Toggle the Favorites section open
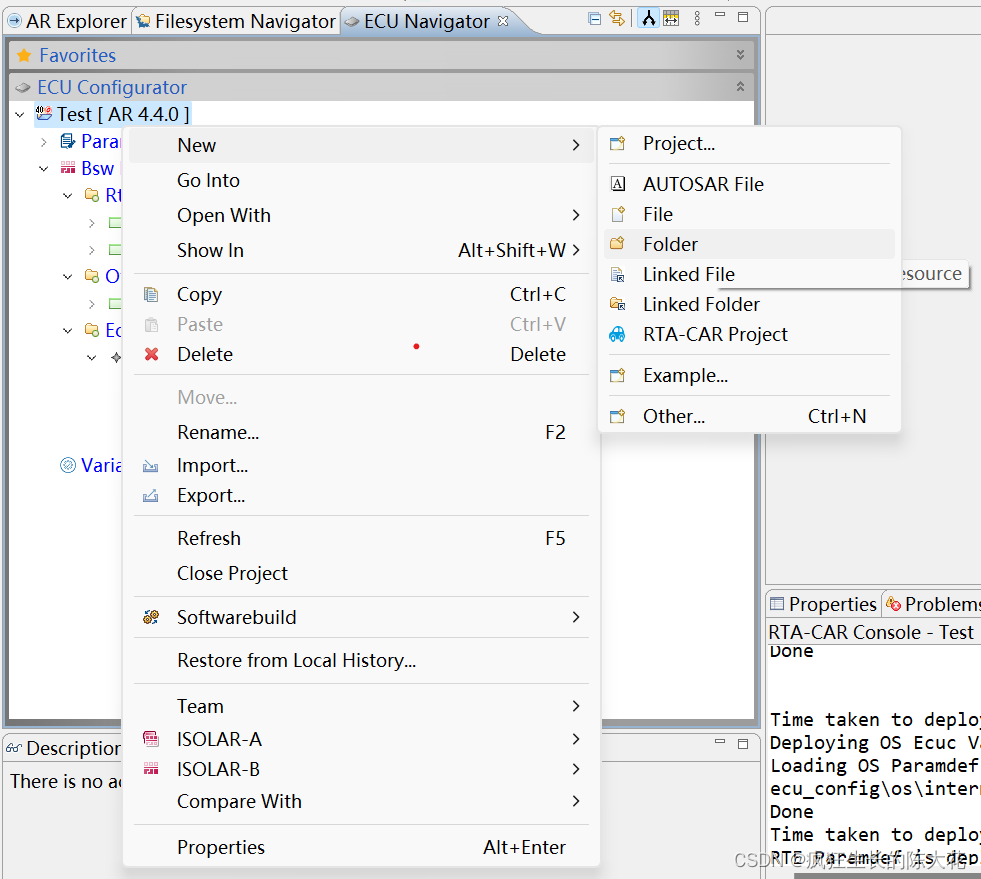The width and height of the screenshot is (981, 879). click(x=740, y=56)
